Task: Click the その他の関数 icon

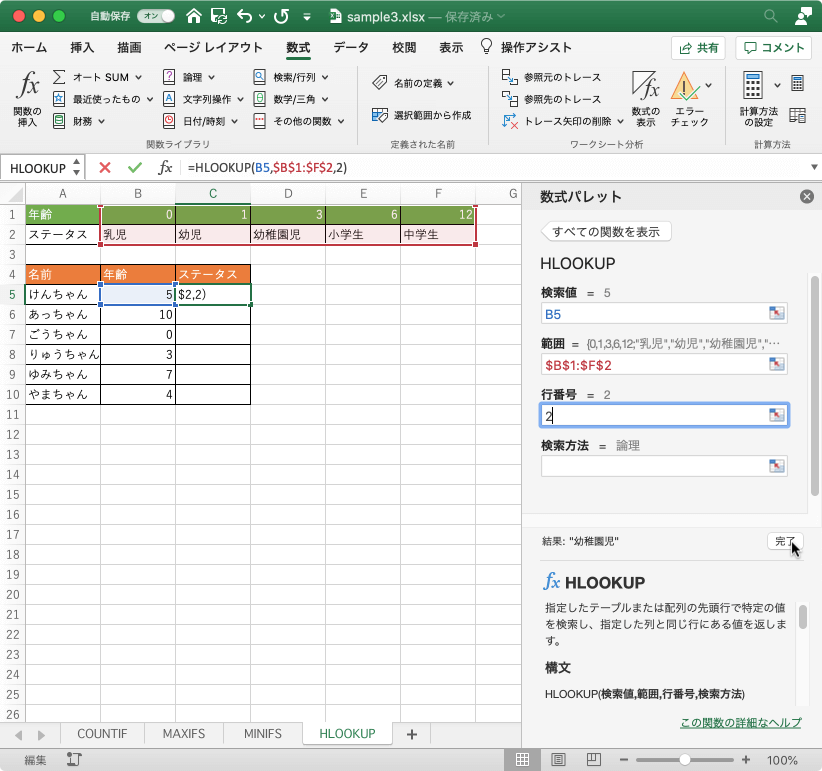Action: point(259,121)
